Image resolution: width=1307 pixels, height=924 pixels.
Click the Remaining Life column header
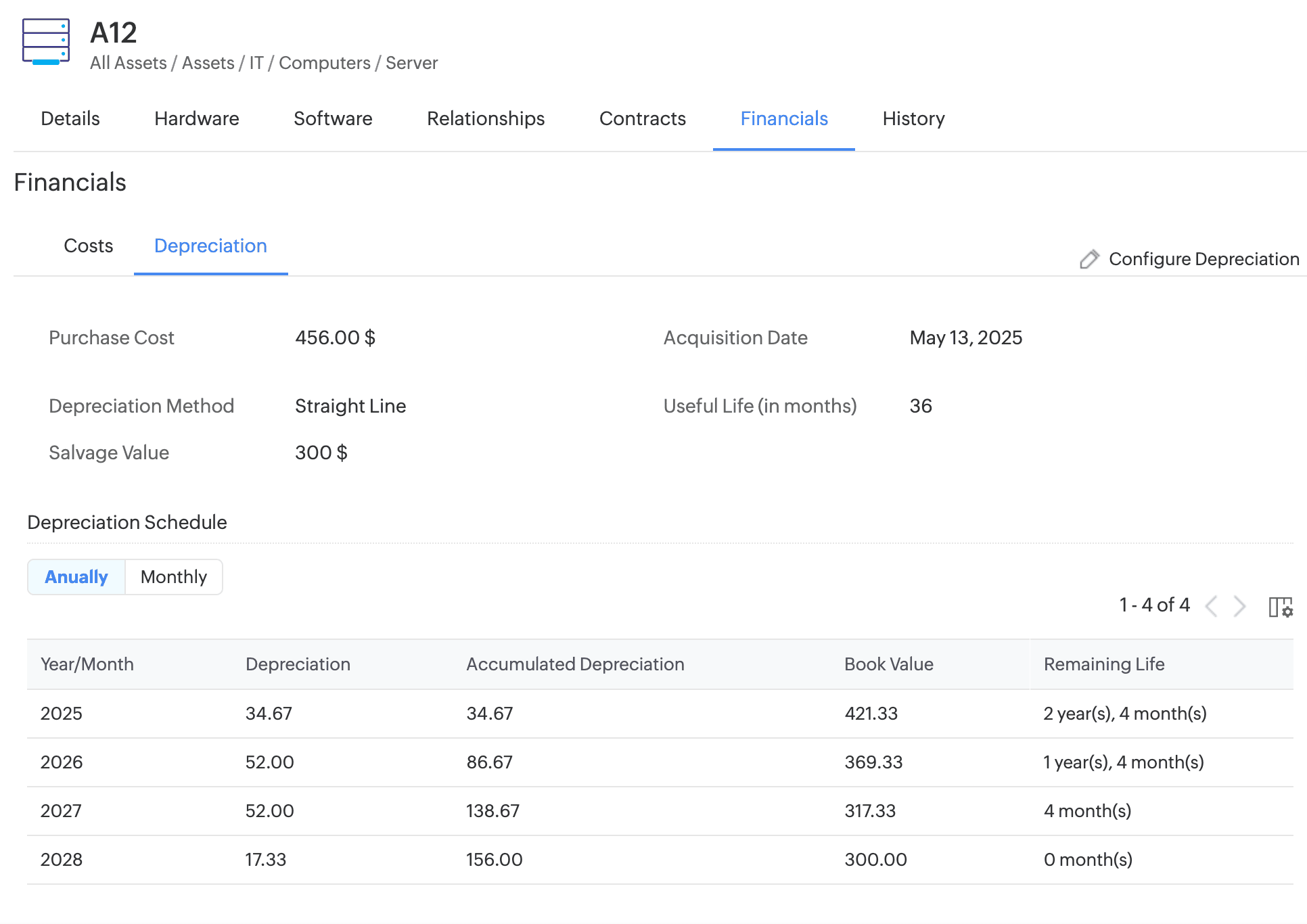(1103, 664)
